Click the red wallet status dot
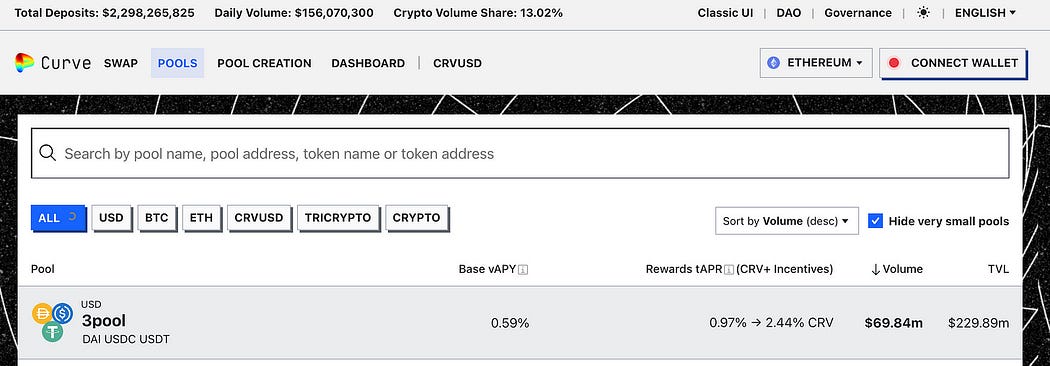This screenshot has width=1050, height=366. [x=893, y=63]
